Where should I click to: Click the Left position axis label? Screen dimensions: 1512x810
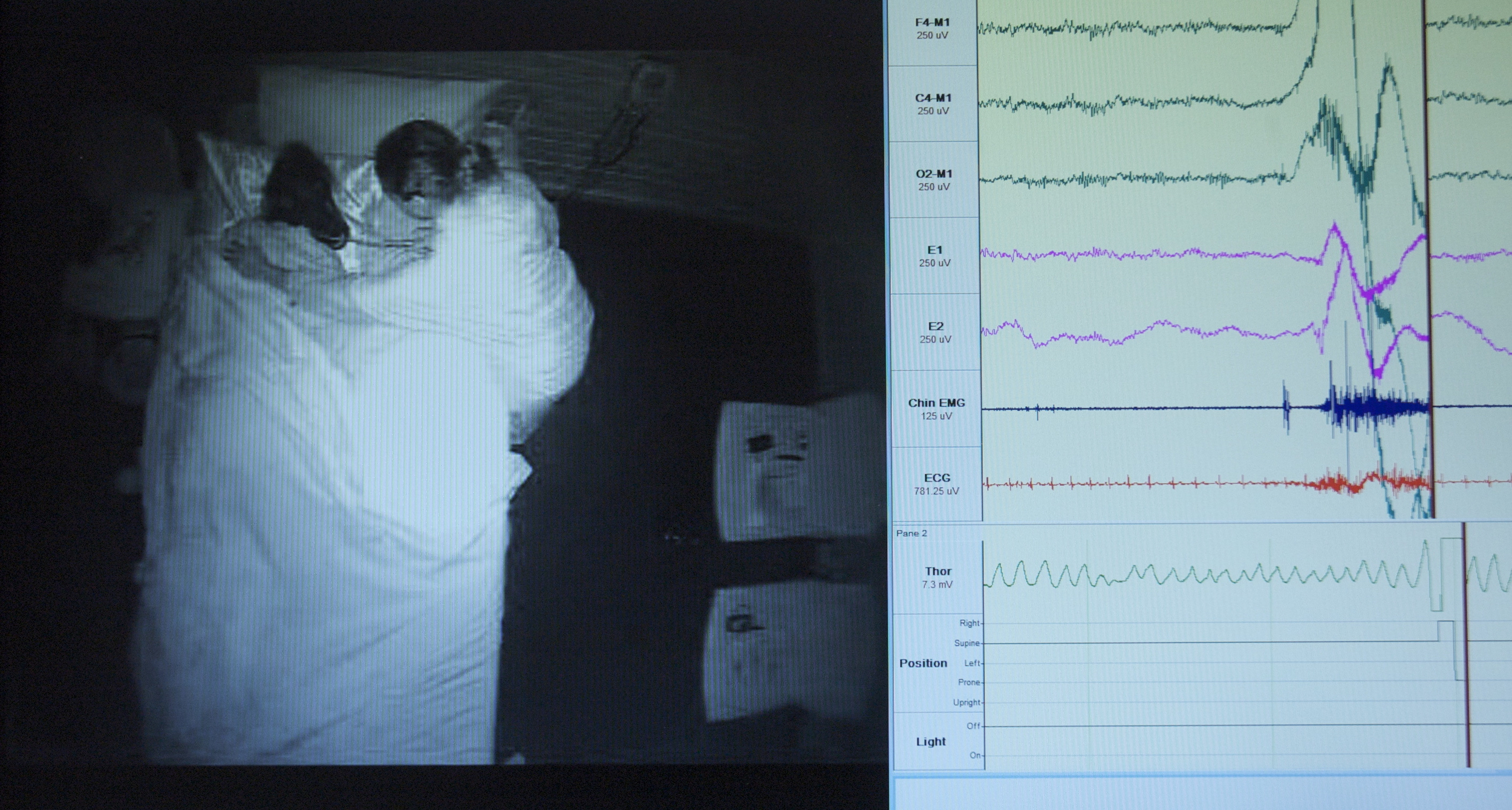point(972,663)
